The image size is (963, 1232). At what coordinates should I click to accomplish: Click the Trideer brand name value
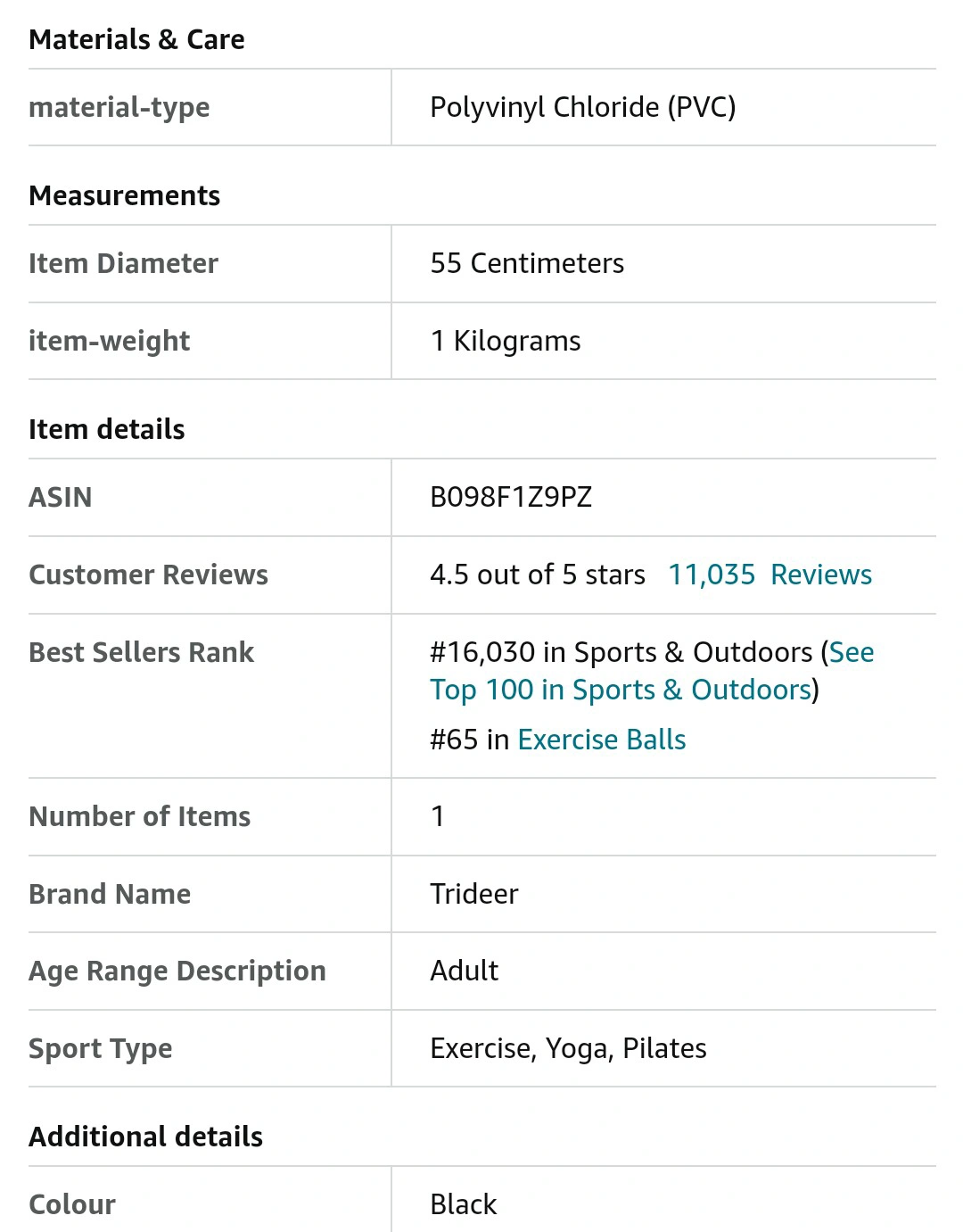coord(474,894)
